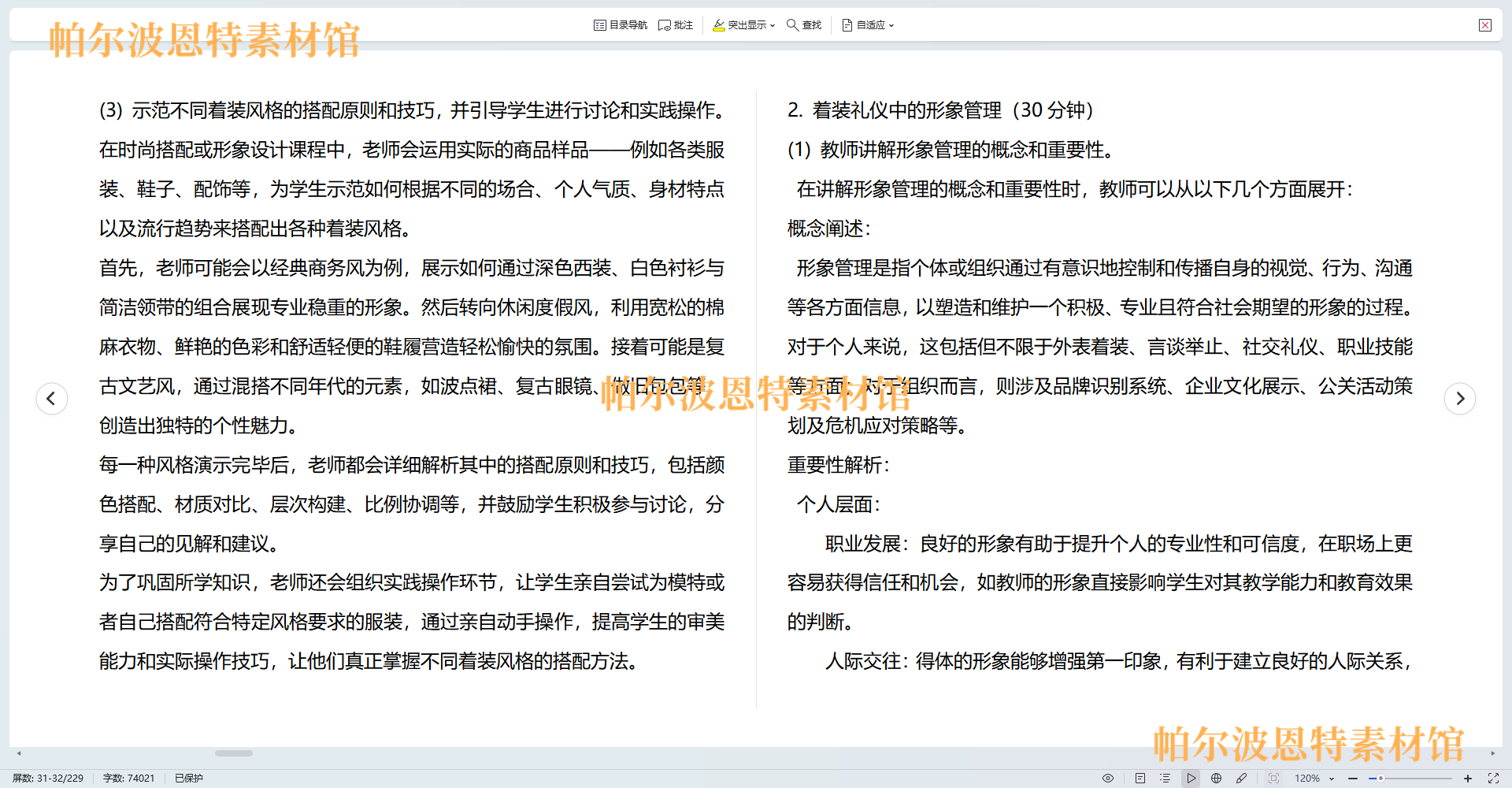Click the line '划及危机应对策略等。'
Screen dimensions: 1512x788
pos(878,426)
